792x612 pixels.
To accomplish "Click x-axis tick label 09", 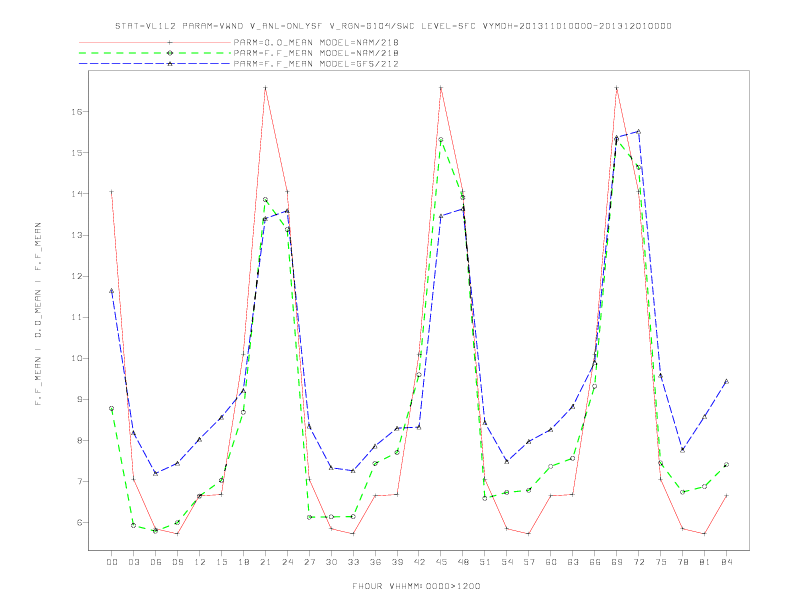I will 177,562.
